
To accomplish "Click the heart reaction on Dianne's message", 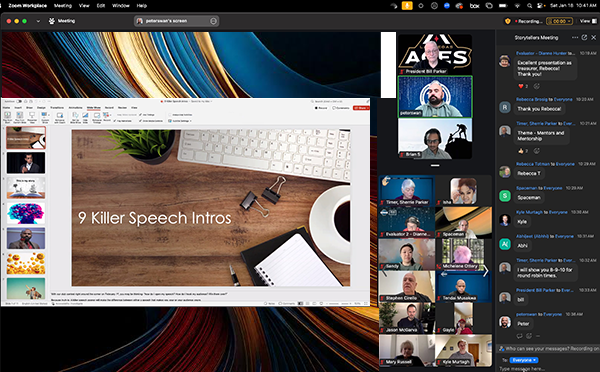I will coord(523,86).
